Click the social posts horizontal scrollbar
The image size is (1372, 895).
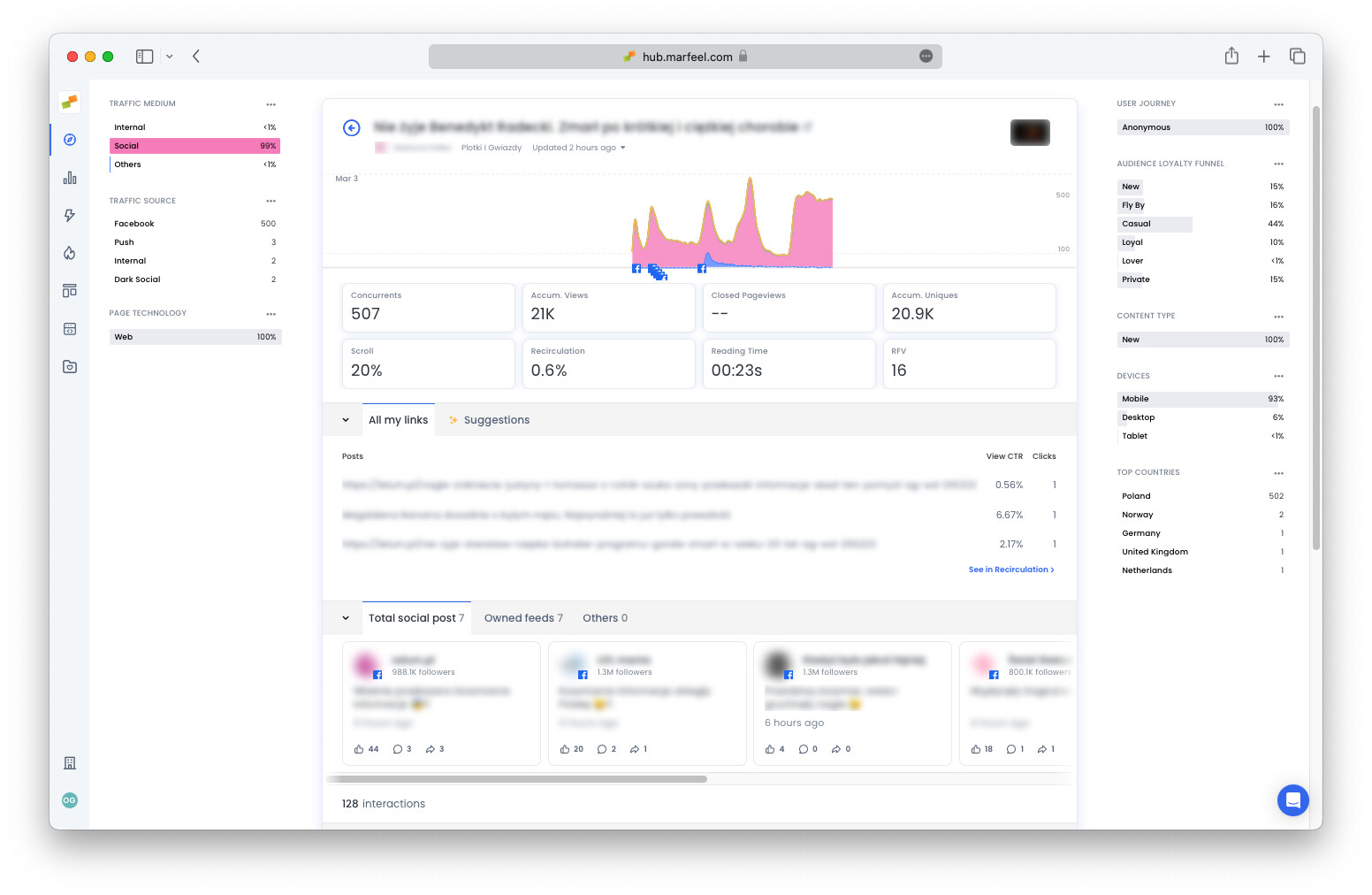click(x=518, y=779)
